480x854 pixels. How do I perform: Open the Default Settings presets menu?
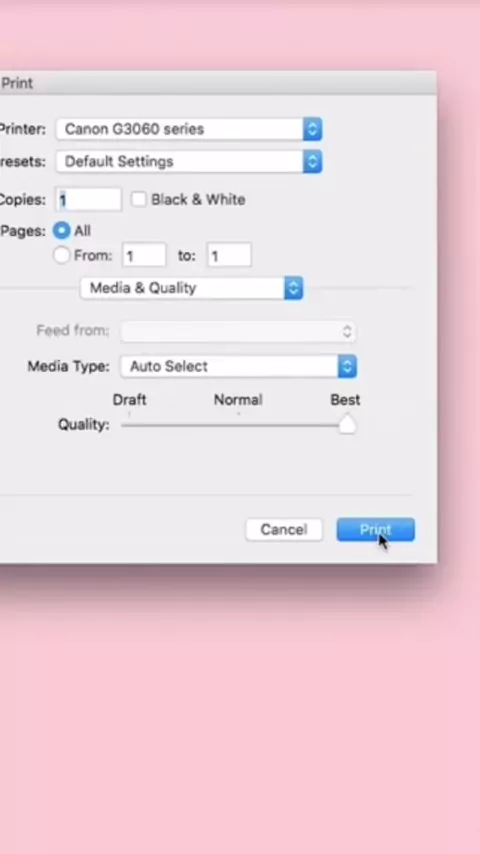pyautogui.click(x=189, y=161)
